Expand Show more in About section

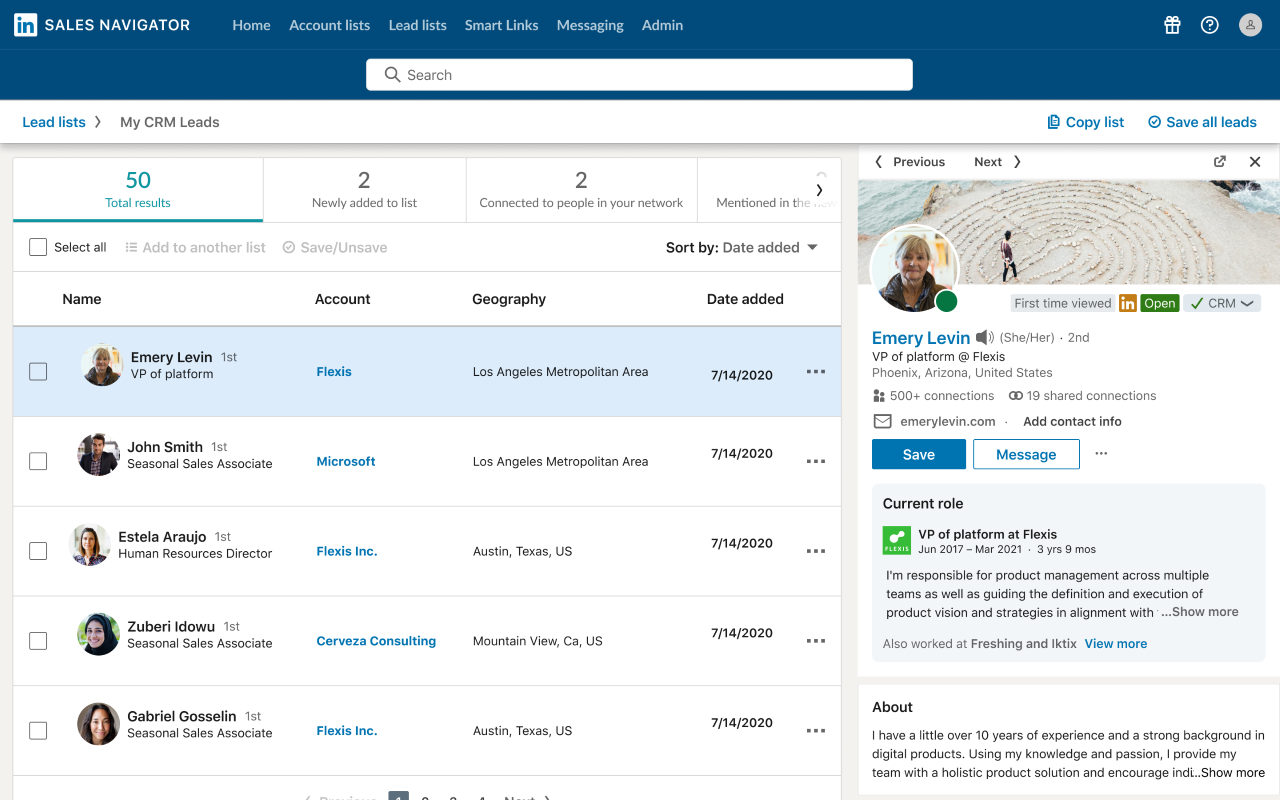tap(1230, 772)
